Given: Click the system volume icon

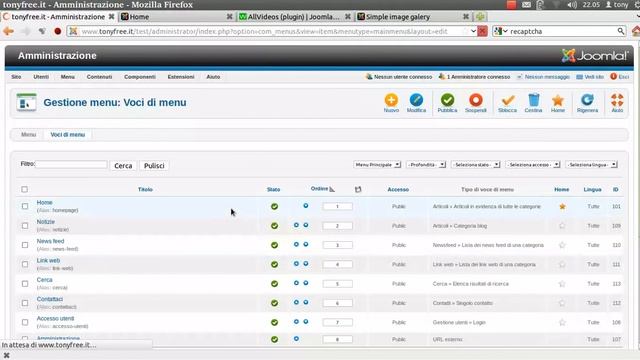Looking at the screenshot, I should (x=572, y=4).
